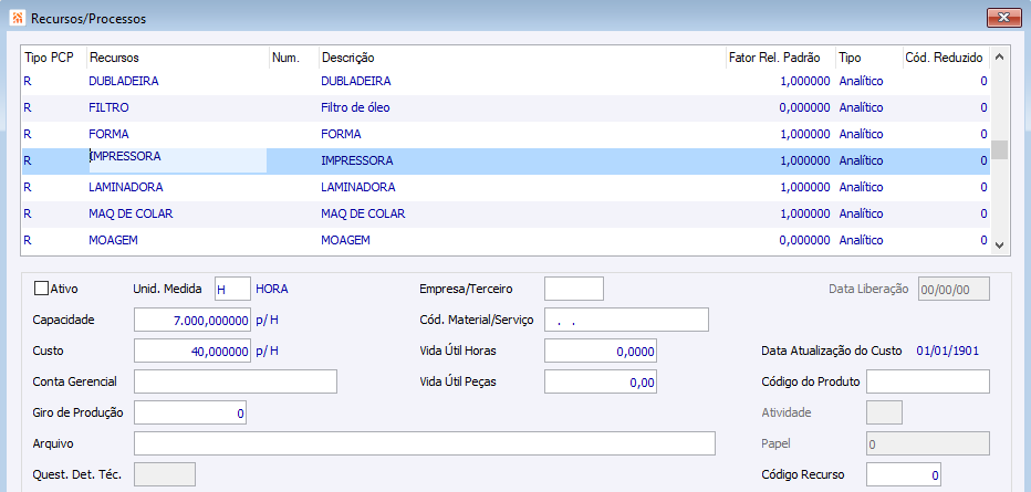Select the MOAGEM resource row
The image size is (1031, 492).
pyautogui.click(x=506, y=241)
